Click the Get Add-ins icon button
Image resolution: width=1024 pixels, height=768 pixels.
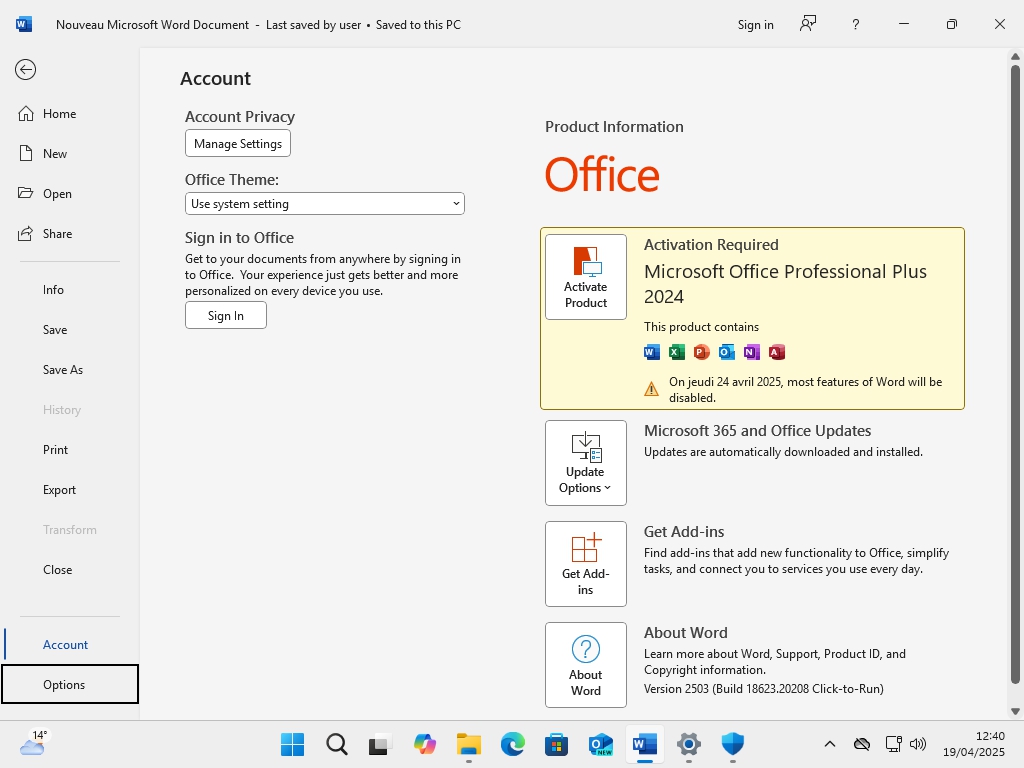pyautogui.click(x=586, y=564)
